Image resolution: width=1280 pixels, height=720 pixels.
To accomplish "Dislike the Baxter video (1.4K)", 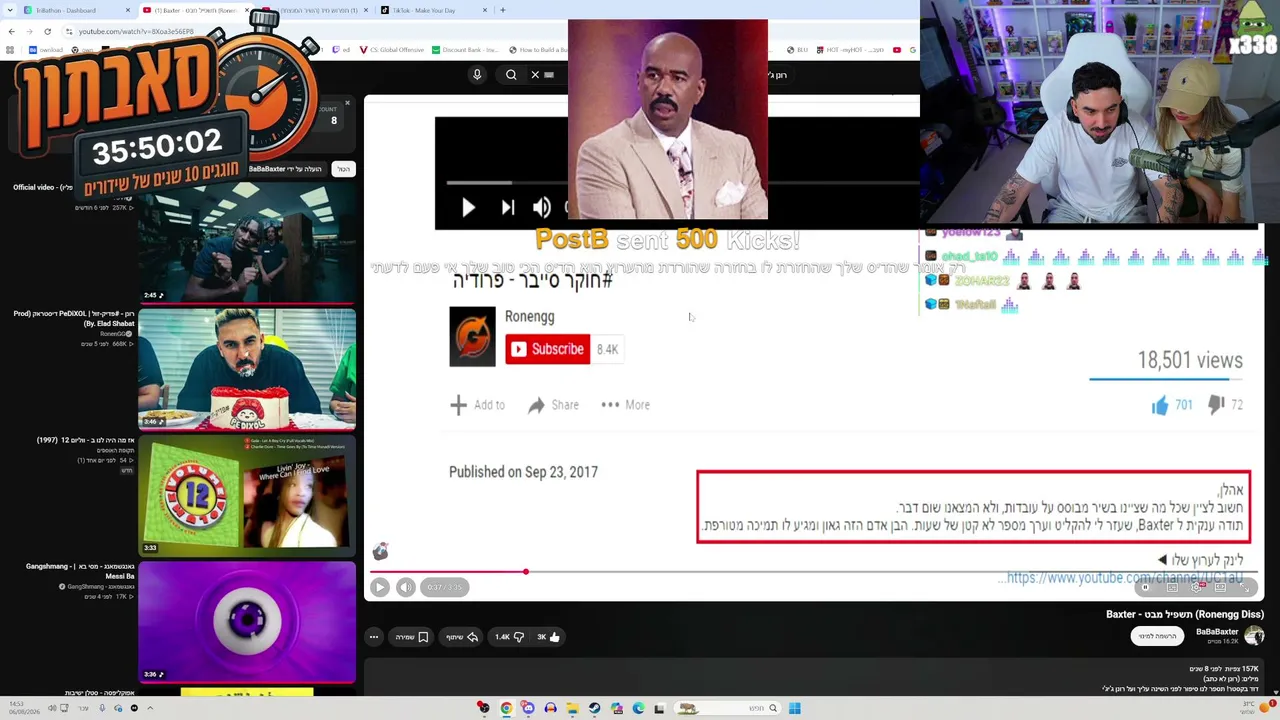I will [x=510, y=637].
